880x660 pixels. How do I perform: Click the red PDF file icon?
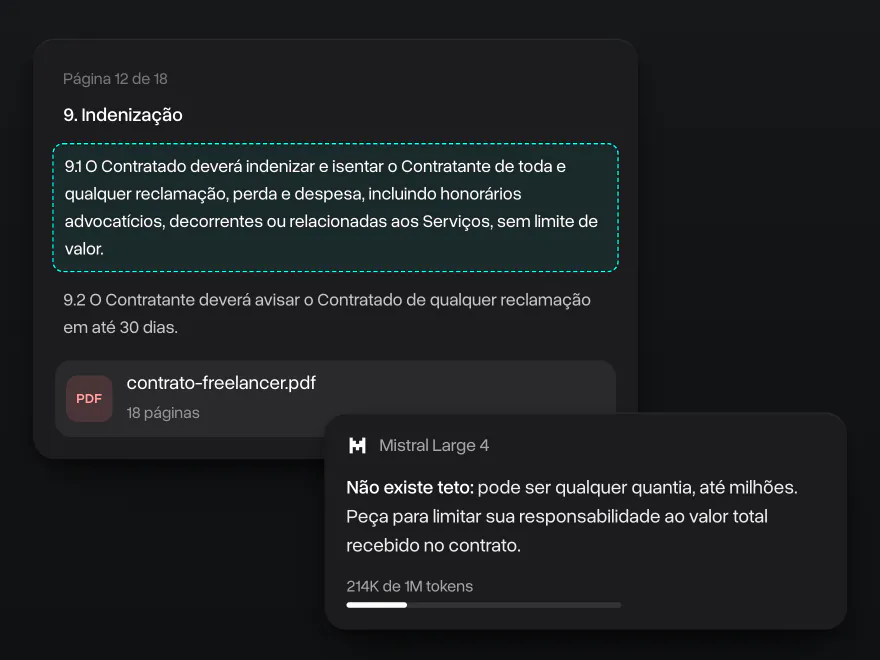click(x=89, y=398)
